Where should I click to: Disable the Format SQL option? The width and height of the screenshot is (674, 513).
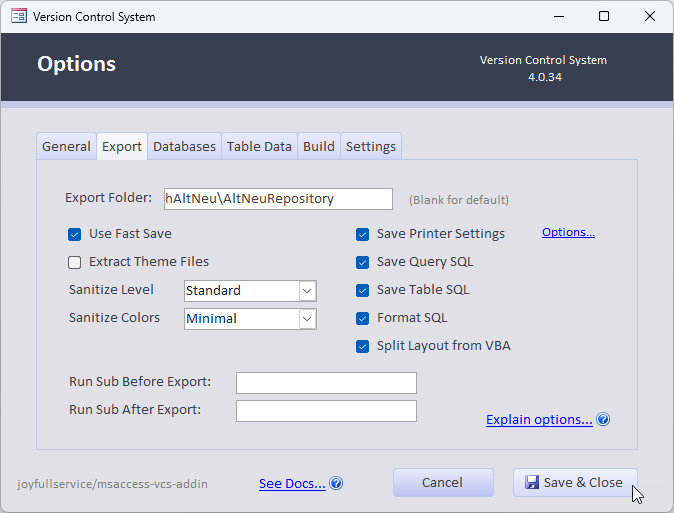point(362,318)
